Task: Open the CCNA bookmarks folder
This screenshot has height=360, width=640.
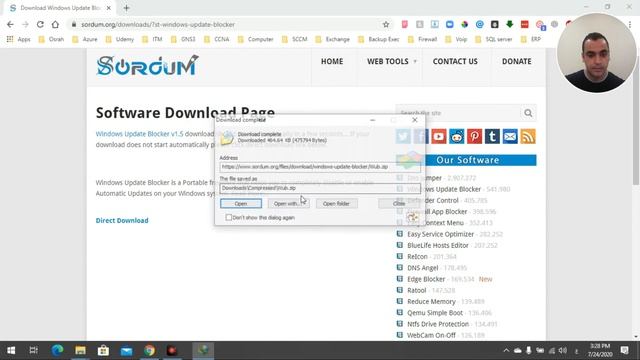Action: click(217, 39)
